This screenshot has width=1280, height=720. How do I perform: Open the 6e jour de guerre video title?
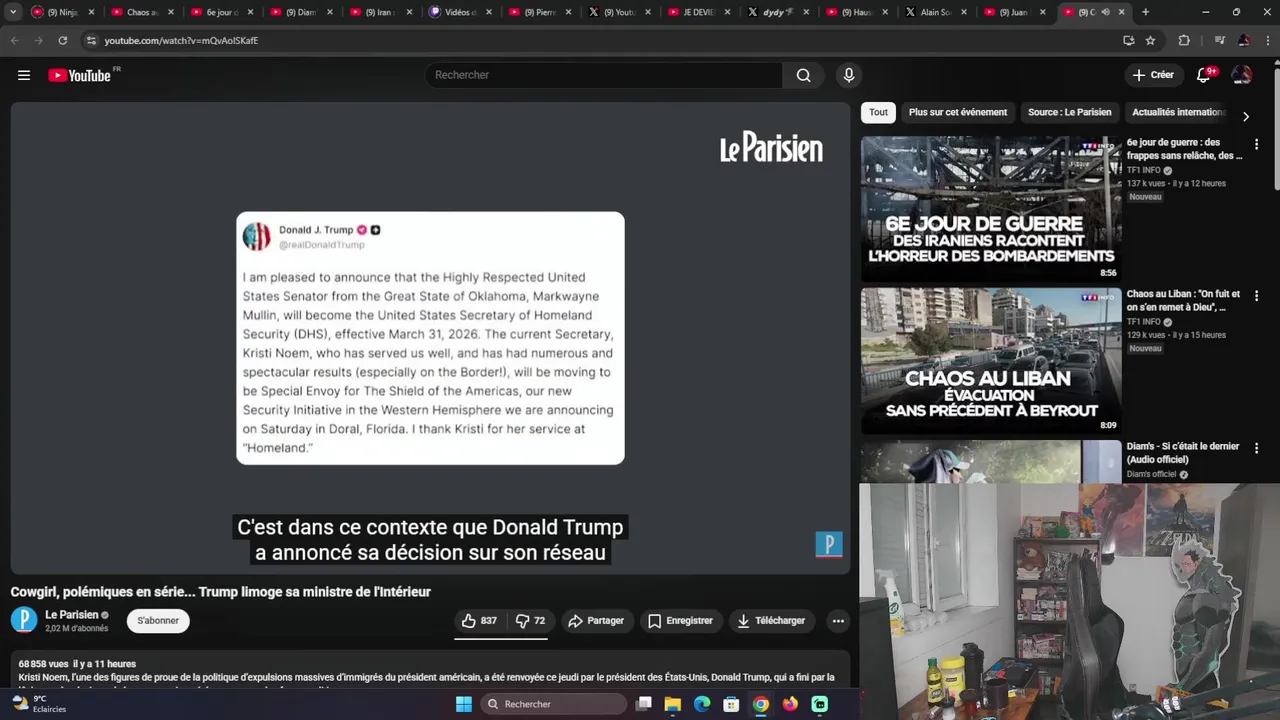coord(1184,149)
